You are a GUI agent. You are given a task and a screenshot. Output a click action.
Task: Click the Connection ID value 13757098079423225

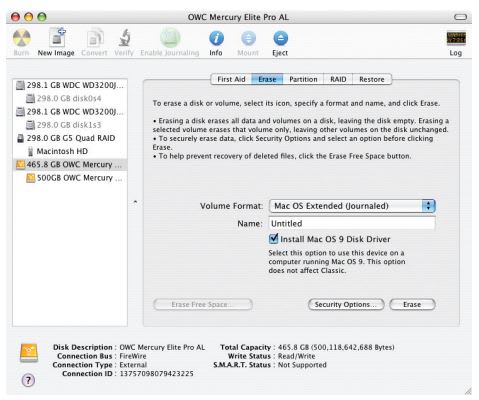point(156,374)
